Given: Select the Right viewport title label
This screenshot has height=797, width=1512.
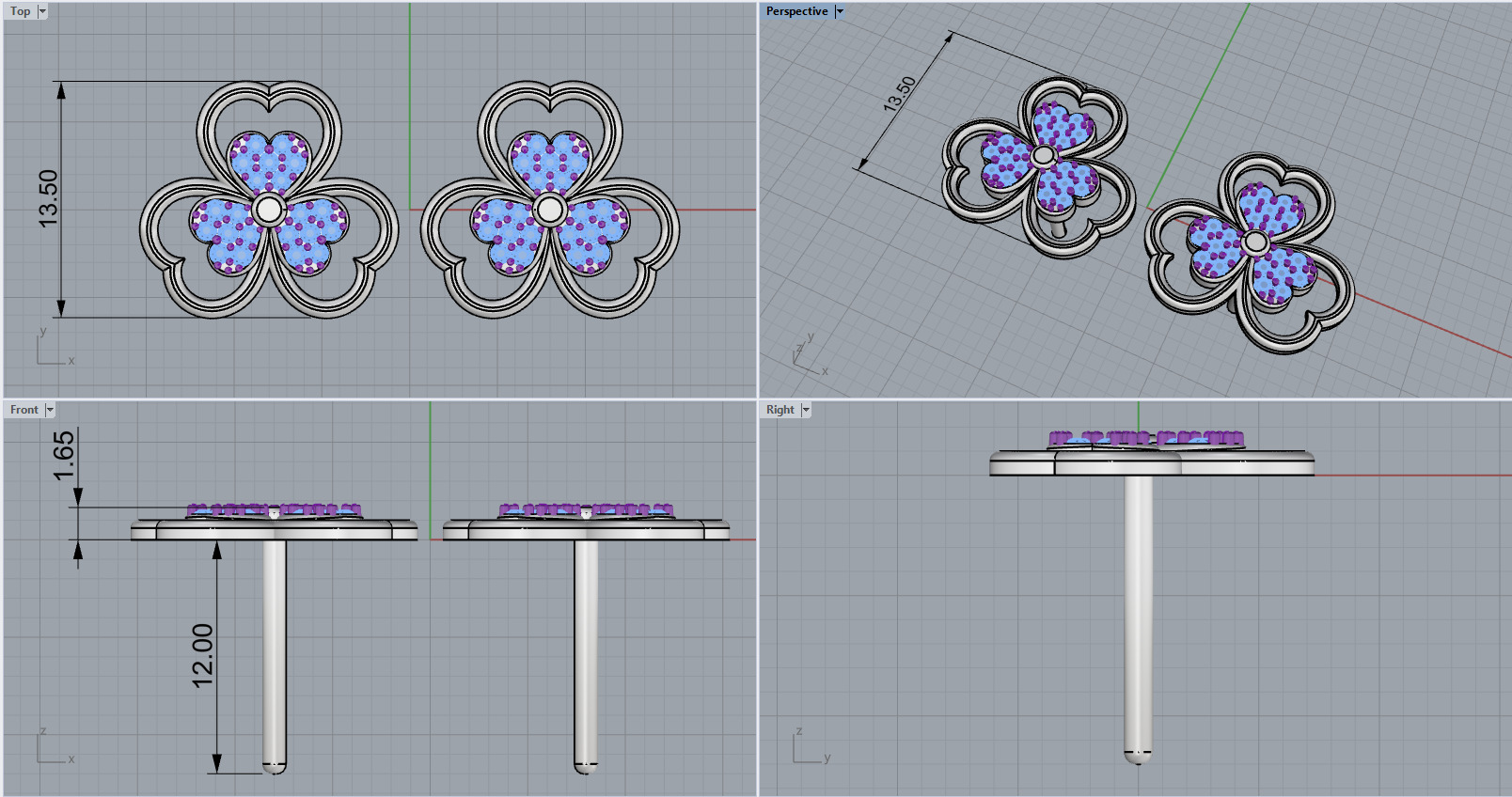Looking at the screenshot, I should (780, 410).
